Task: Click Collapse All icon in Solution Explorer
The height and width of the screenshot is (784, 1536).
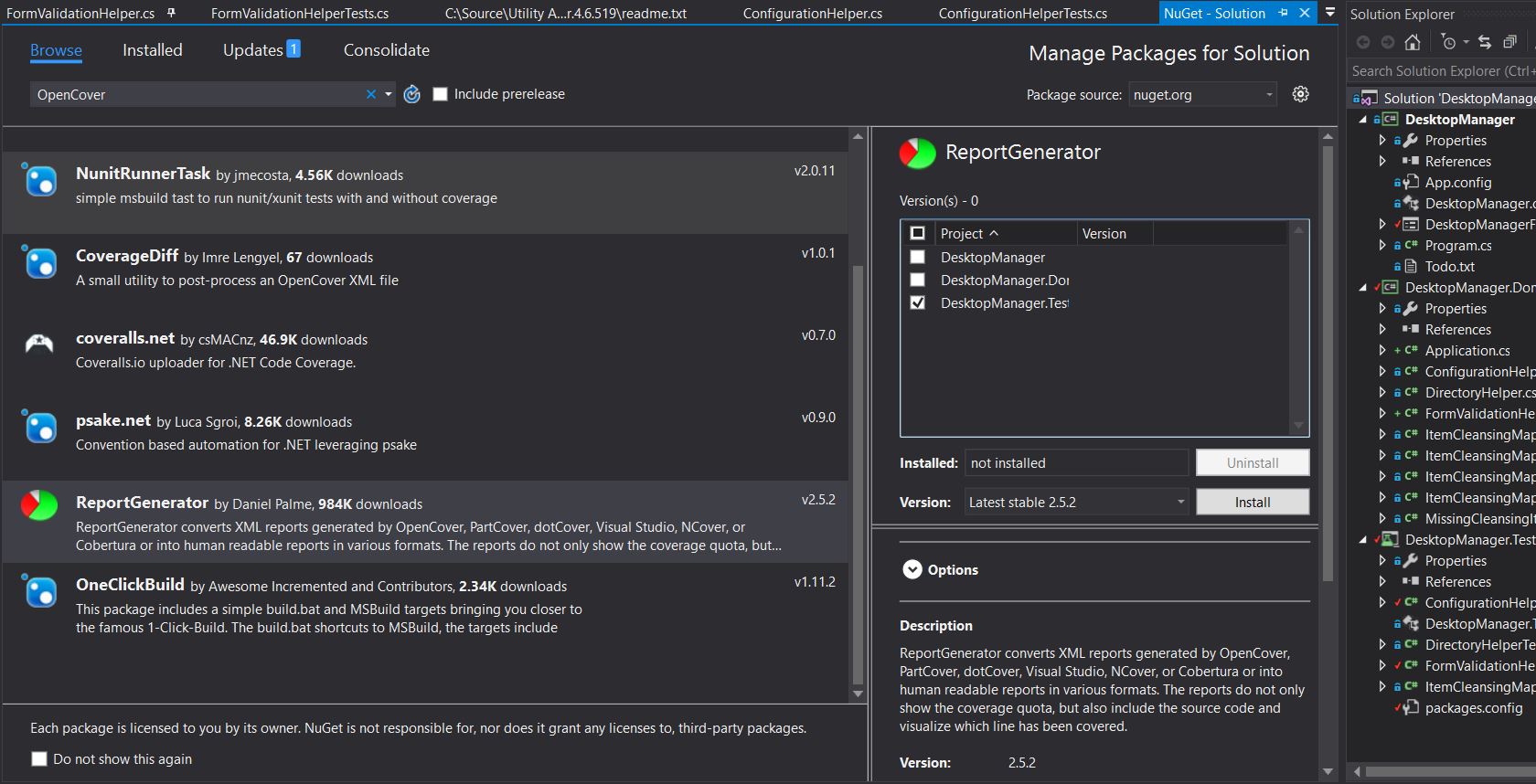Action: coord(1509,42)
